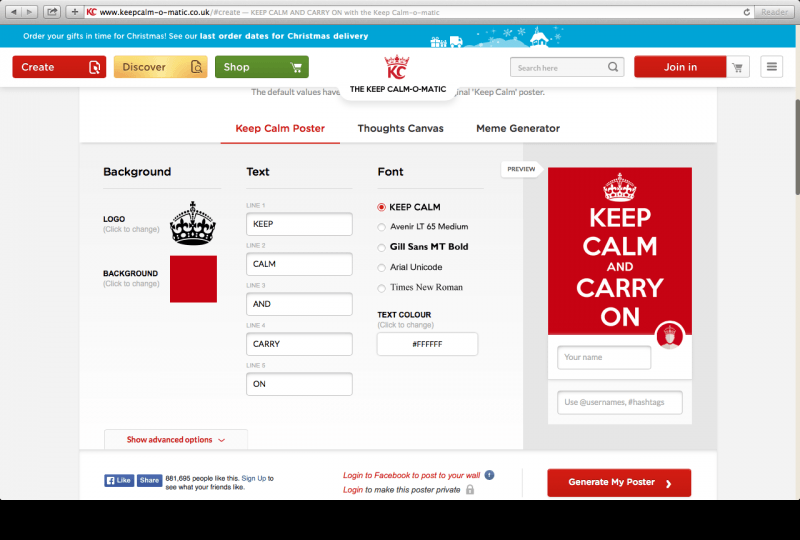Click the PREVIEW label tag

click(521, 169)
